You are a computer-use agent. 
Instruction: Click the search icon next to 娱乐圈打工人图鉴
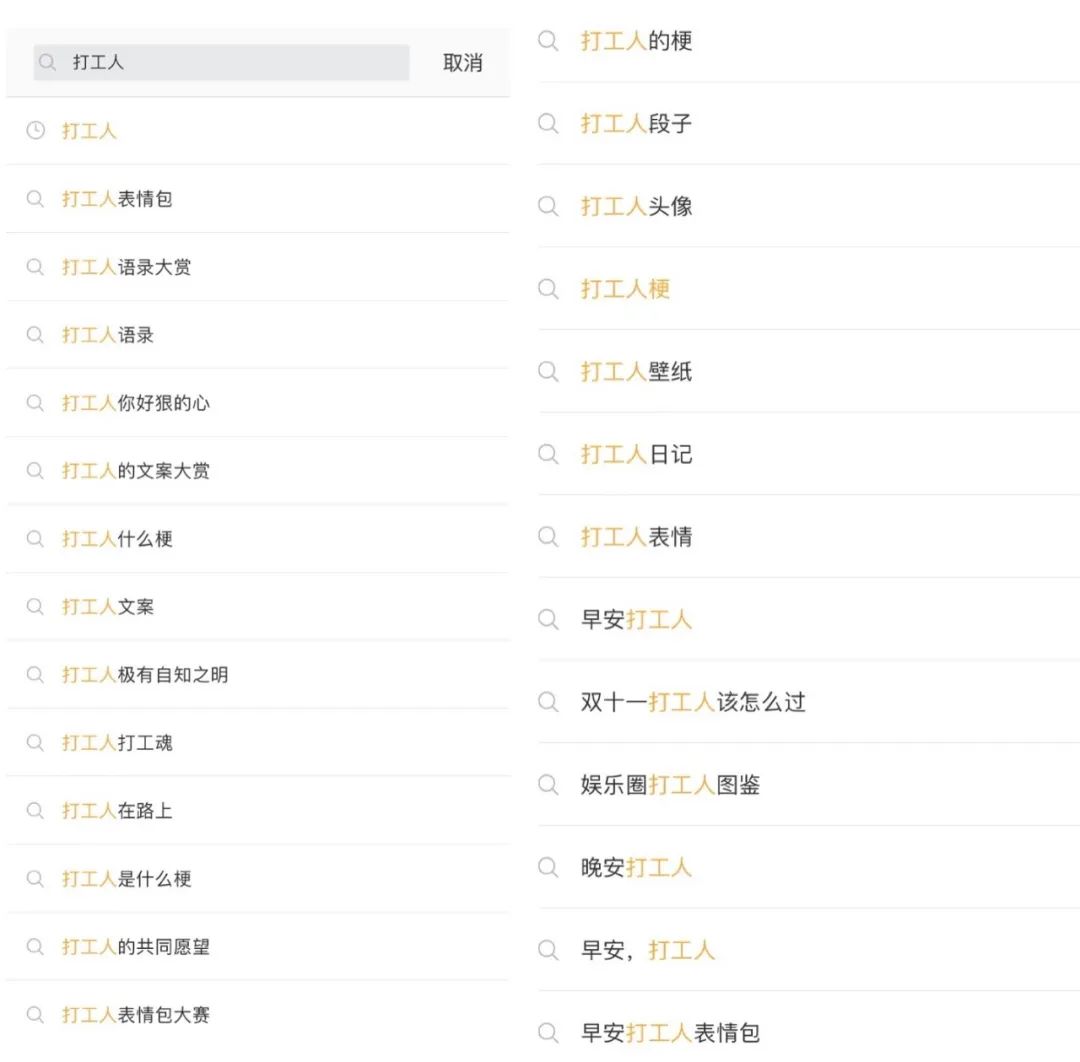548,785
